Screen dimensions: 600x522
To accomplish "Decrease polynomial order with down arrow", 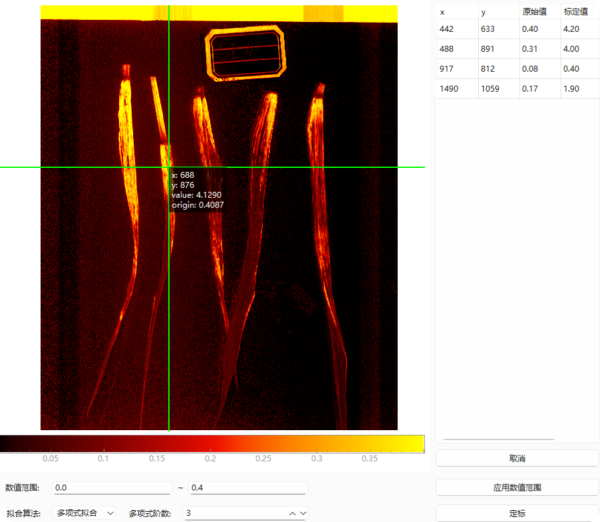I will pyautogui.click(x=303, y=513).
